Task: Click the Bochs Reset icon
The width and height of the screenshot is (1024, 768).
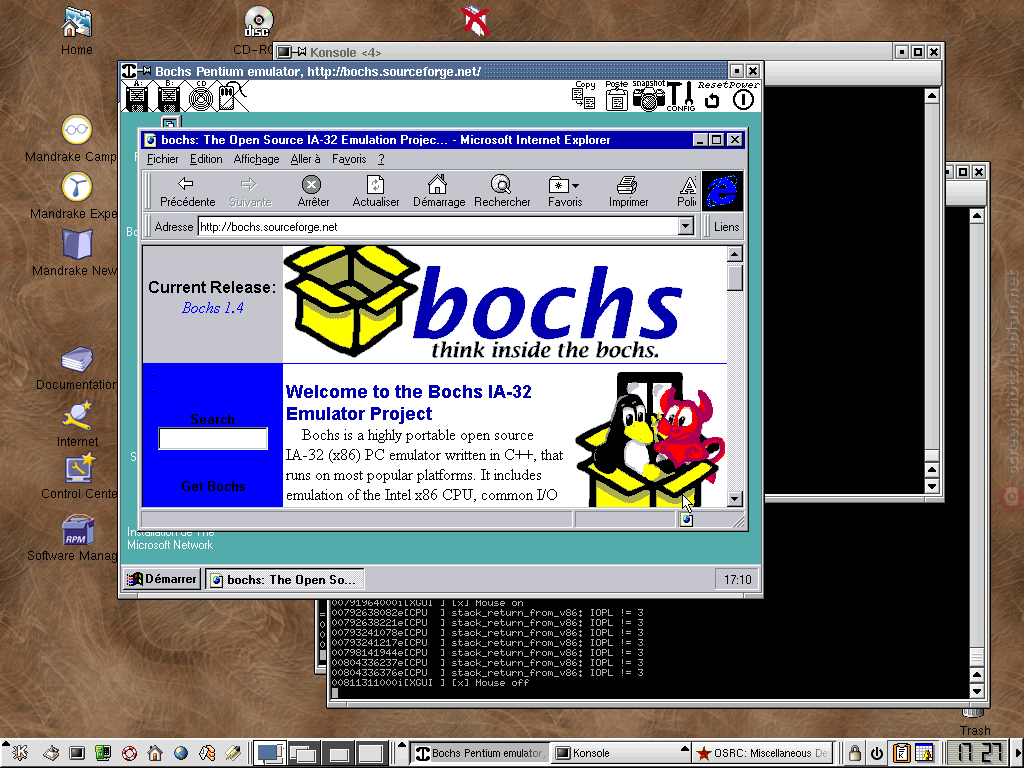Action: click(x=712, y=96)
